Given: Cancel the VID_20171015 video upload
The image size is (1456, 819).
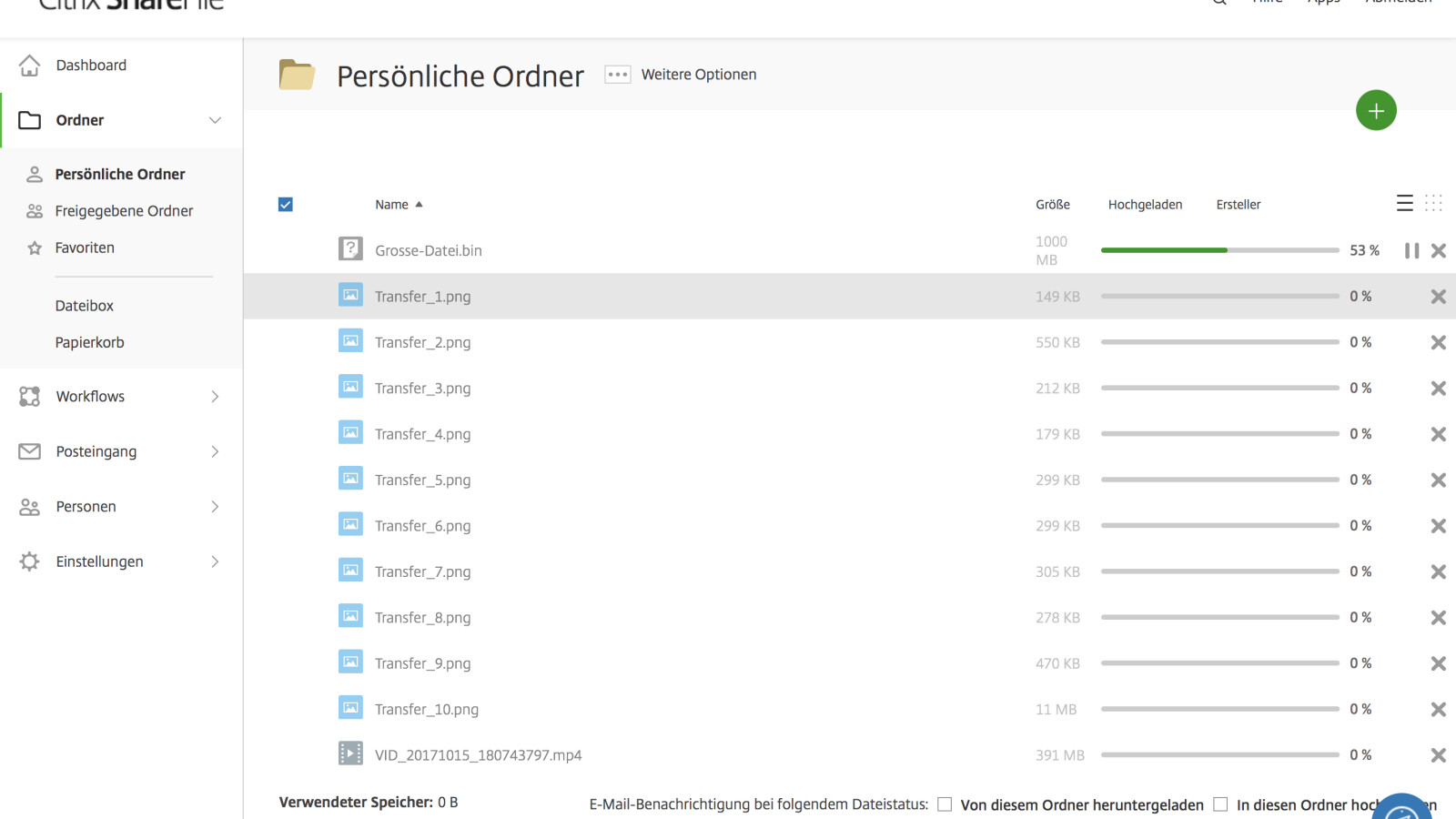Looking at the screenshot, I should tap(1438, 755).
